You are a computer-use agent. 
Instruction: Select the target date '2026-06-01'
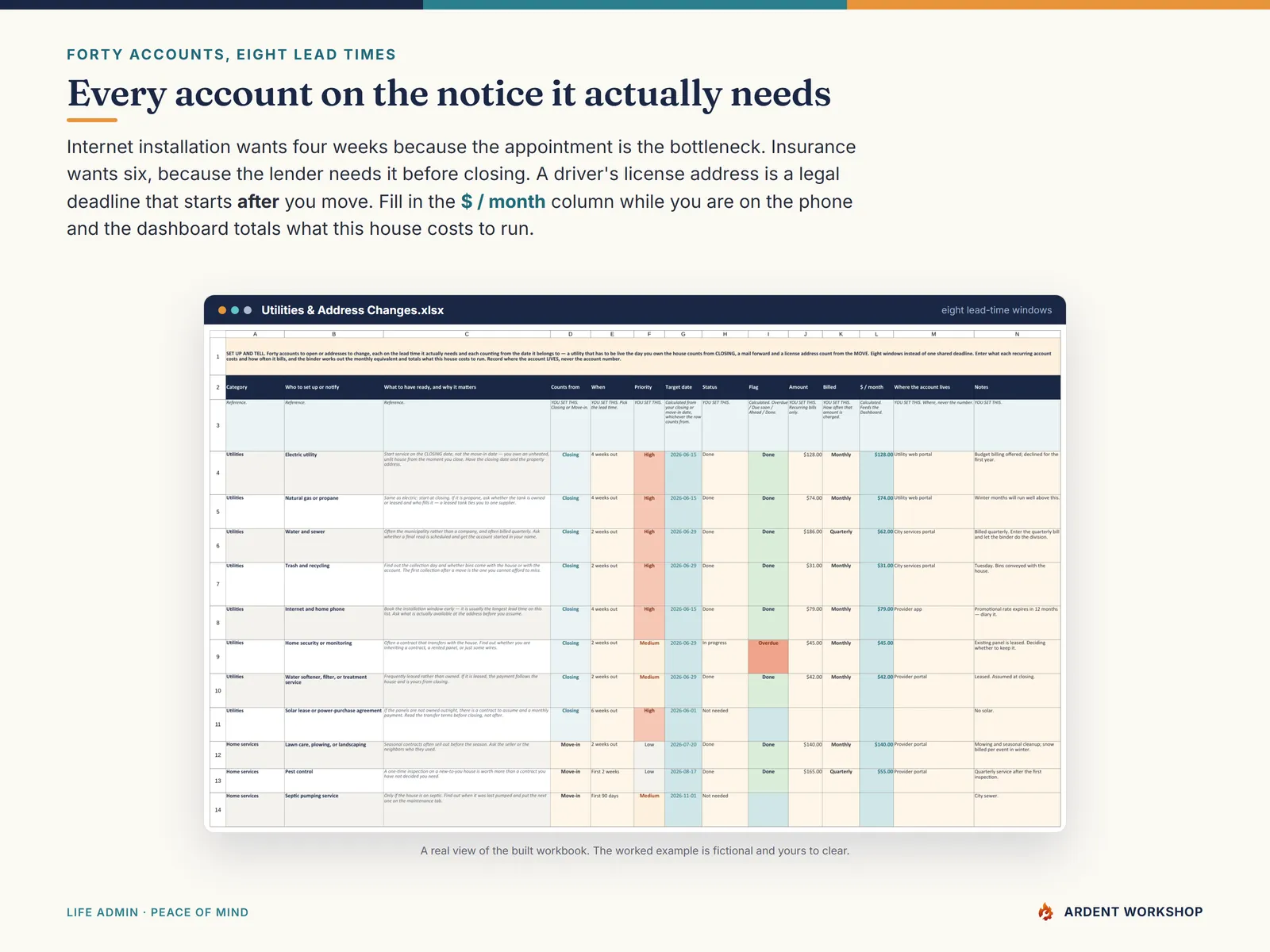pyautogui.click(x=683, y=724)
